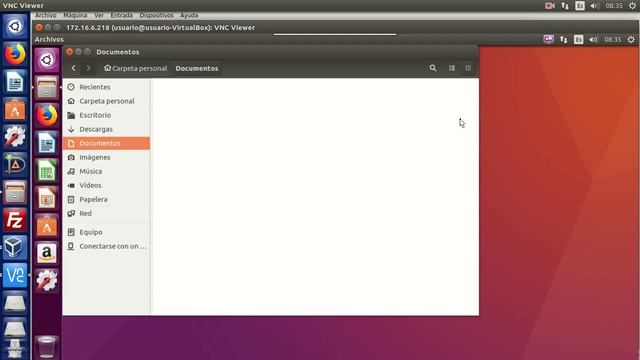640x360 pixels.
Task: Open Ubuntu Software in outer launcher
Action: click(15, 109)
